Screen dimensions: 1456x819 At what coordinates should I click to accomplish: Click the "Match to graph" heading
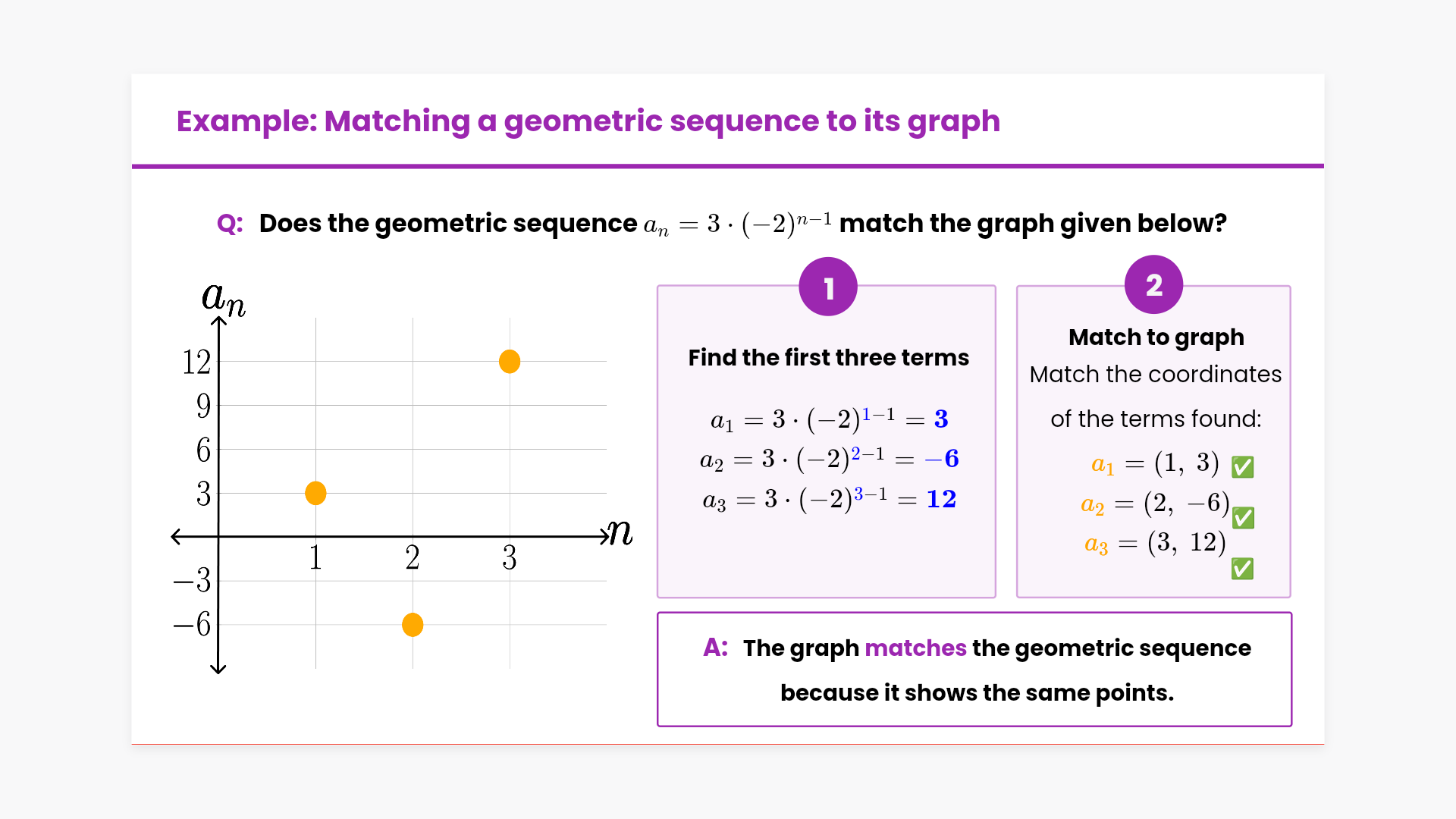tap(1156, 337)
